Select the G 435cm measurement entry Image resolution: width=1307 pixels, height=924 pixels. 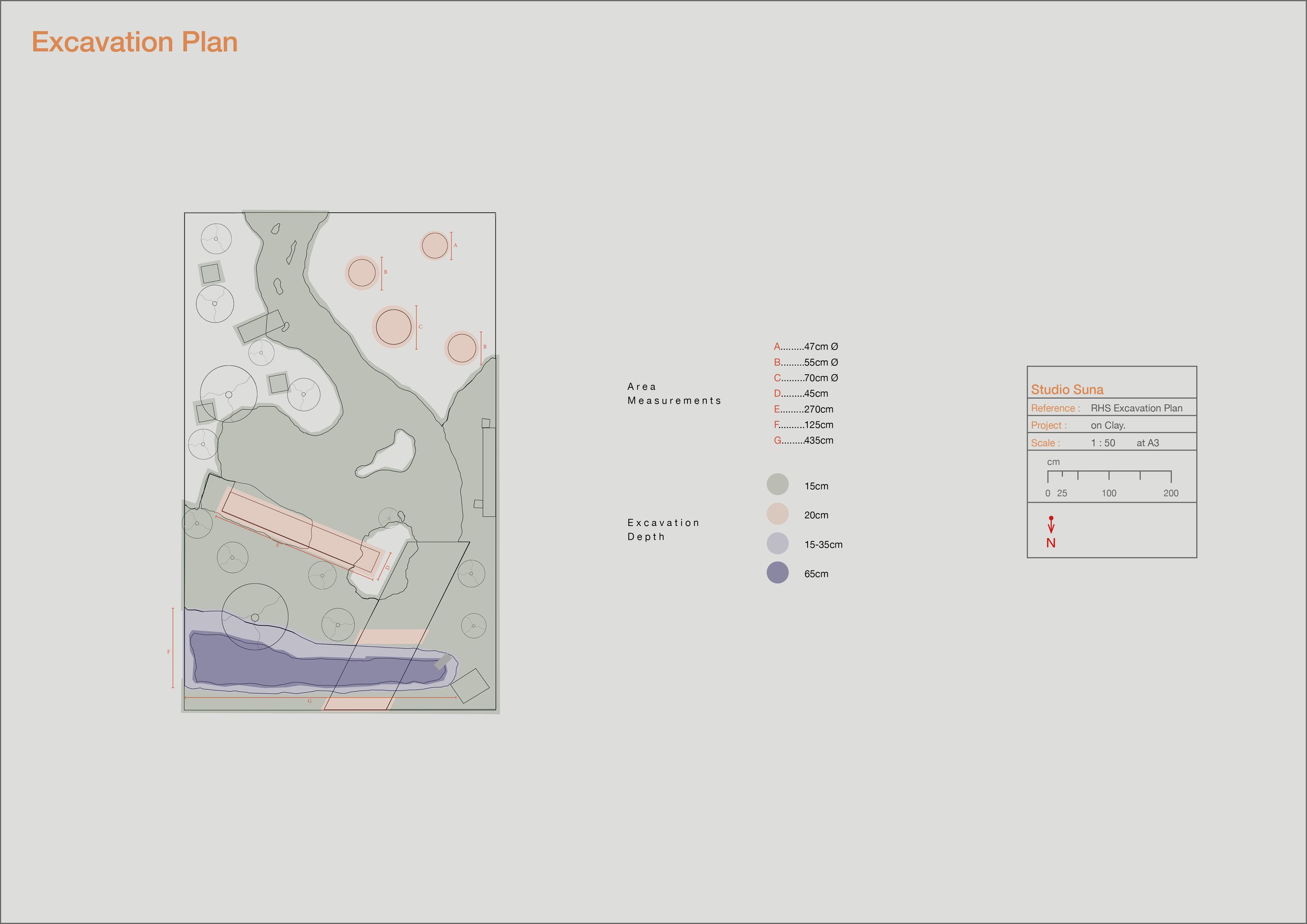pyautogui.click(x=803, y=441)
